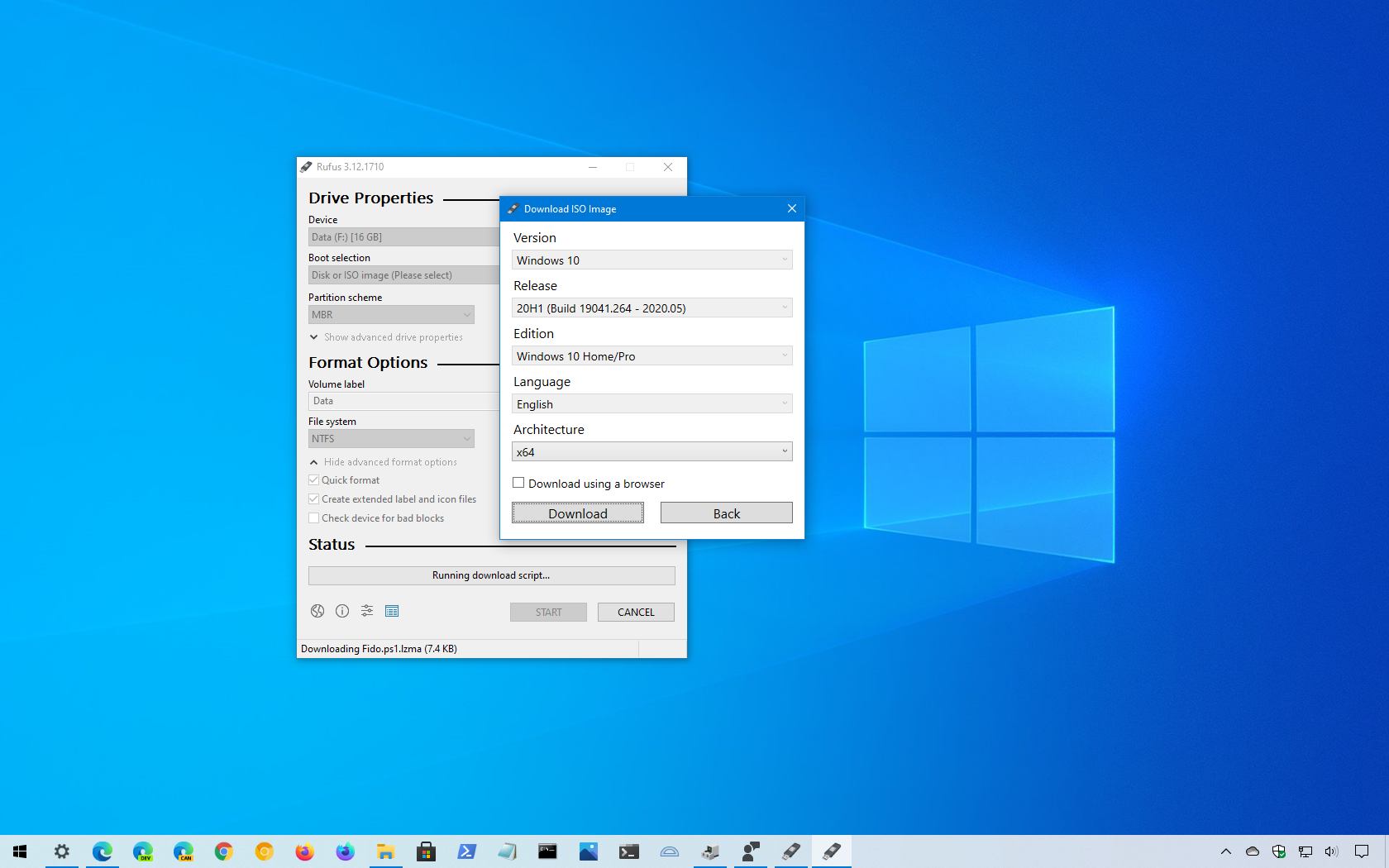Show hidden system tray icons
1389x868 pixels.
1226,851
